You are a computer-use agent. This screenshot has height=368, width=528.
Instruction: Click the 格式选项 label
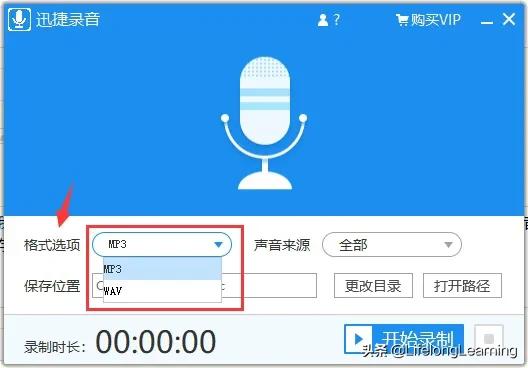[52, 245]
